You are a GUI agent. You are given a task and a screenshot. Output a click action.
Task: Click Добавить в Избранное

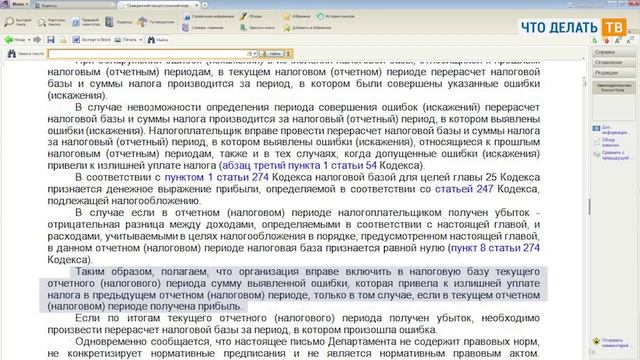tap(307, 28)
